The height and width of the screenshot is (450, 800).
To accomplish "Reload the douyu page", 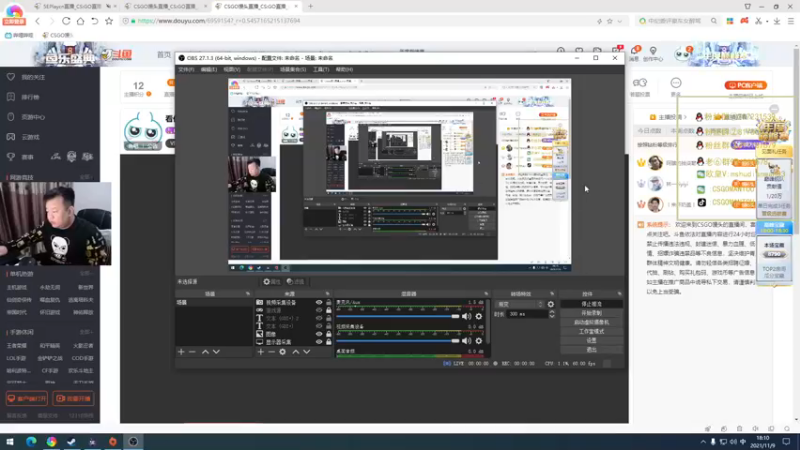I will [x=66, y=21].
